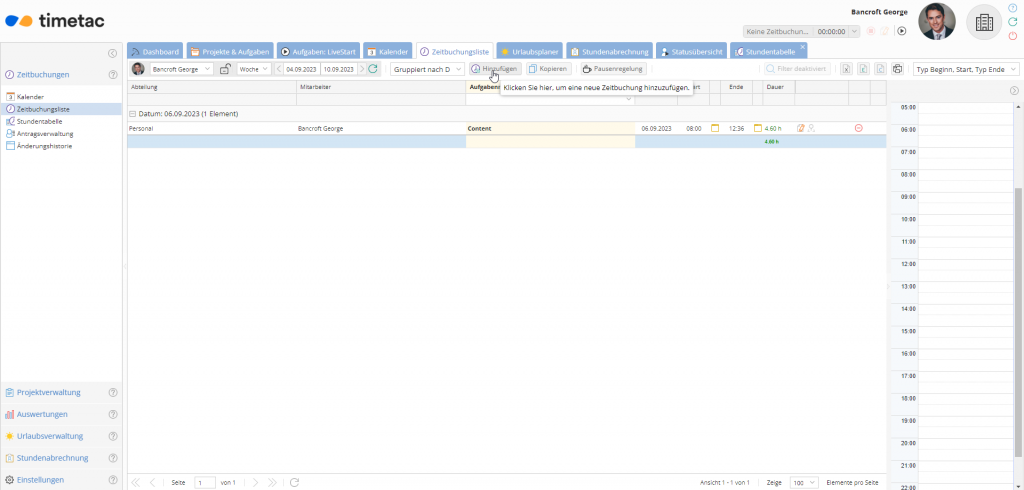The height and width of the screenshot is (490, 1024).
Task: Toggle the lock icon beside employee selector
Action: click(x=225, y=69)
